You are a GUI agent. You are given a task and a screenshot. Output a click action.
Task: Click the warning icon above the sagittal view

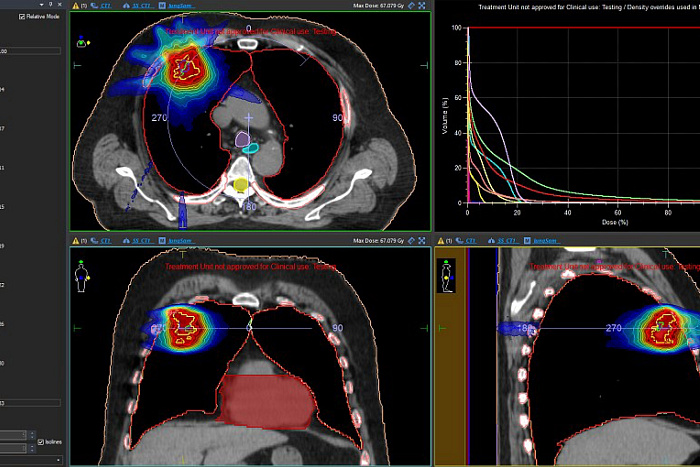441,241
